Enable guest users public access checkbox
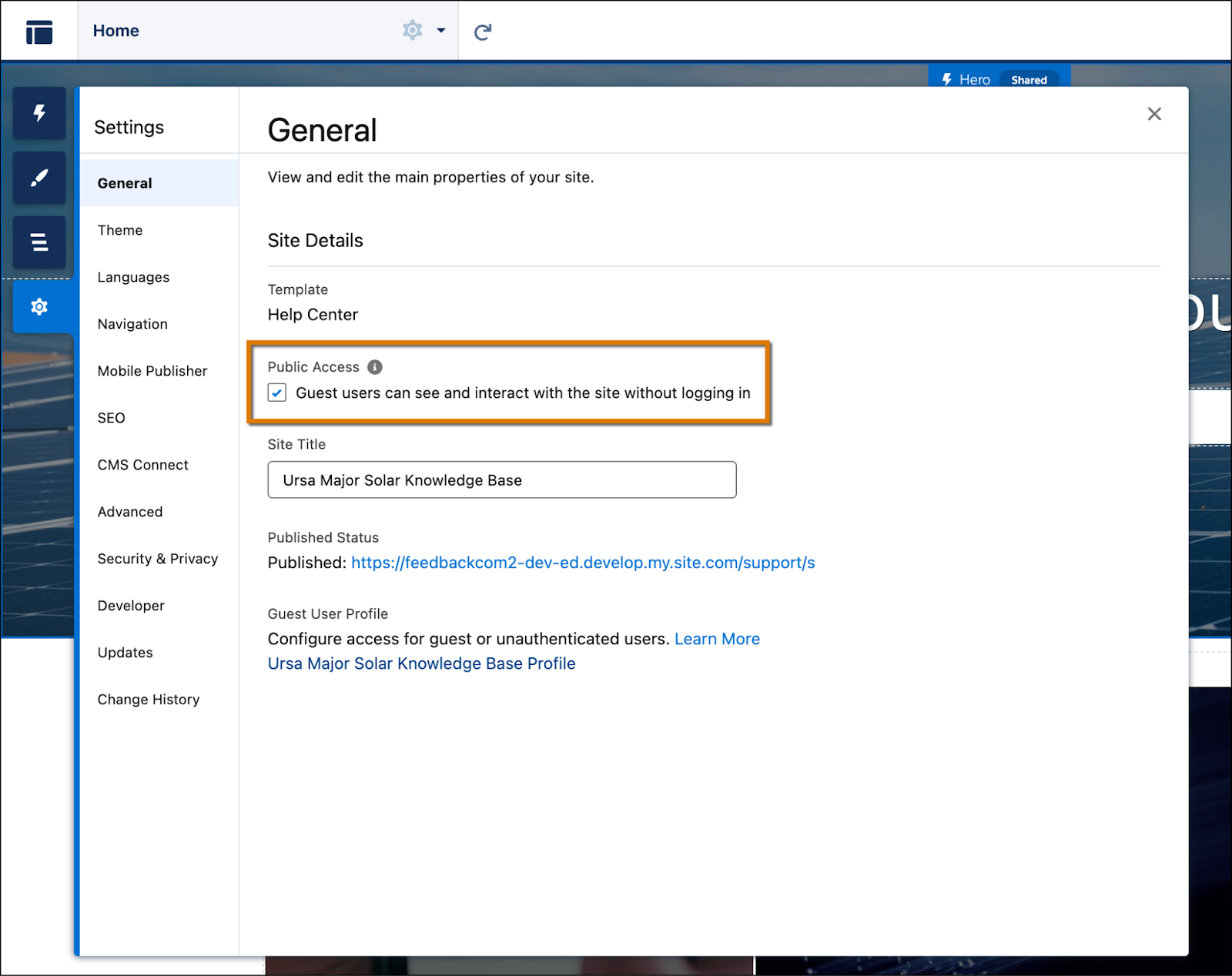The image size is (1232, 976). [276, 393]
